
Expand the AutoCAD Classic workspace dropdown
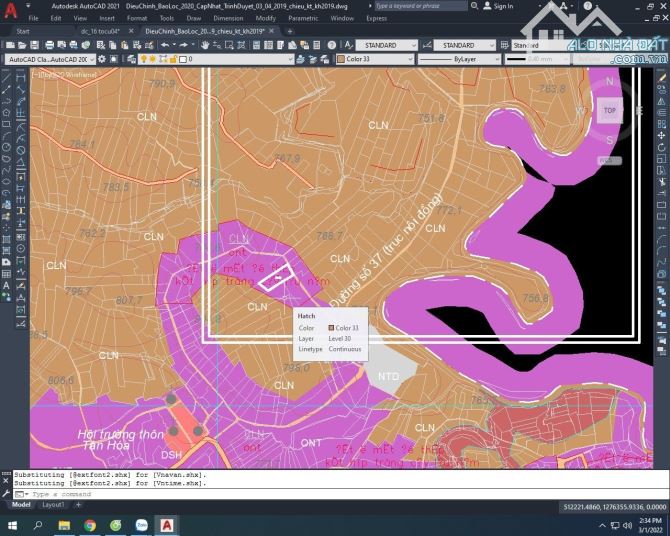47,59
